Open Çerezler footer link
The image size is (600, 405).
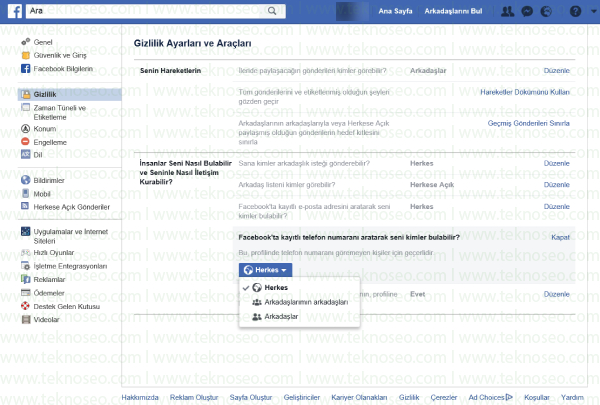point(444,397)
